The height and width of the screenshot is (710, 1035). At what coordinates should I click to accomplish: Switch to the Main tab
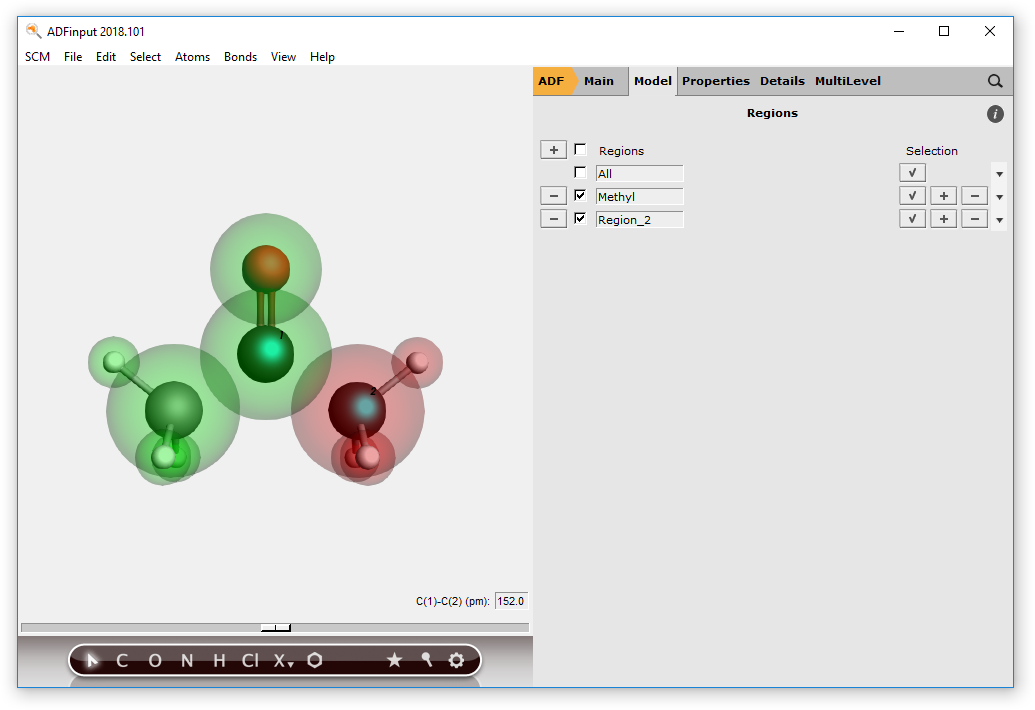pyautogui.click(x=599, y=81)
